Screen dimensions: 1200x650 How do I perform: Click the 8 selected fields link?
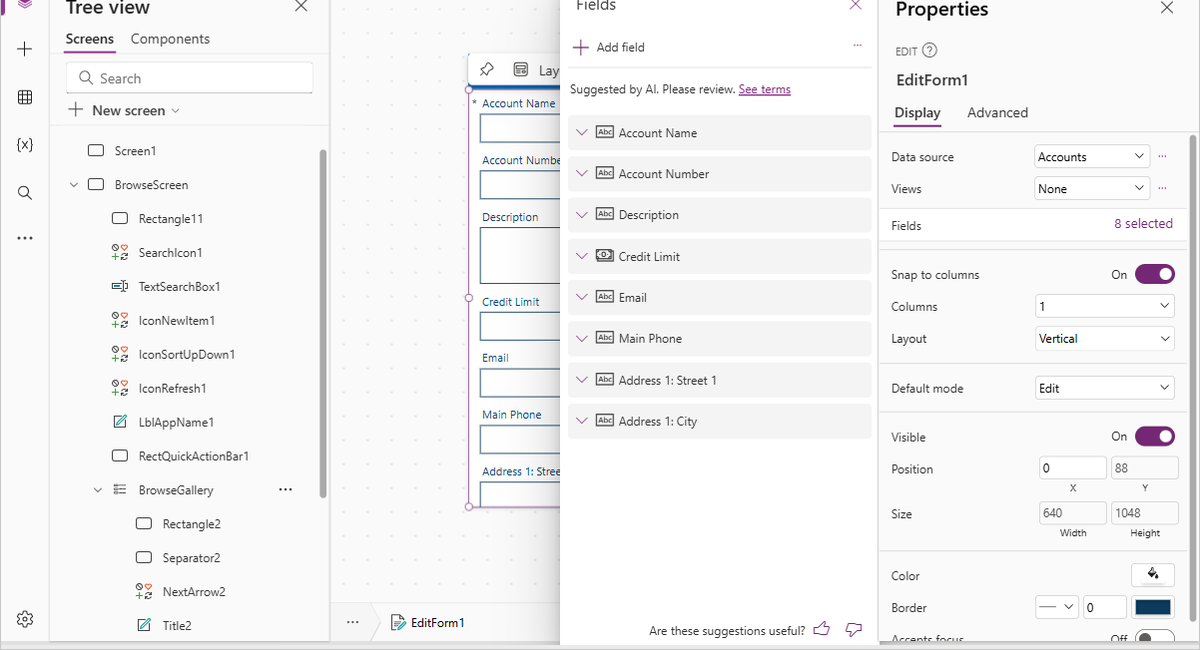tap(1143, 224)
